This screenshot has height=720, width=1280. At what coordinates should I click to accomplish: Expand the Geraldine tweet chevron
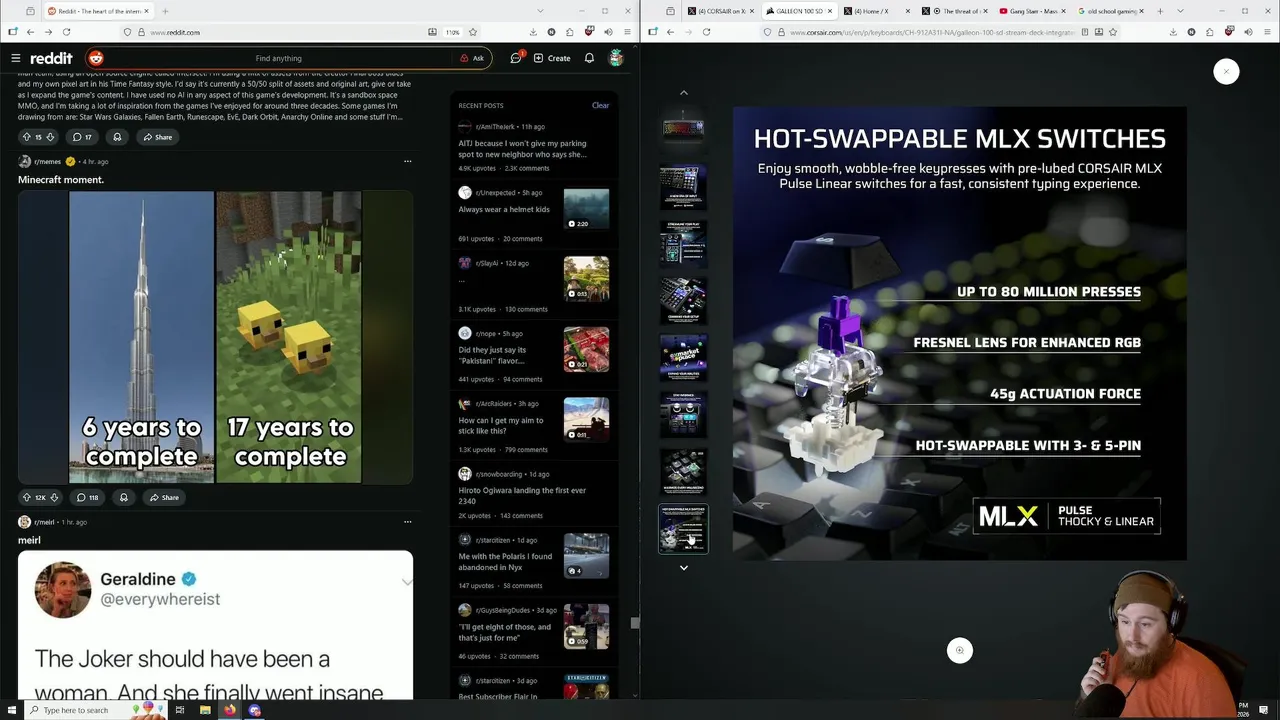click(x=406, y=582)
